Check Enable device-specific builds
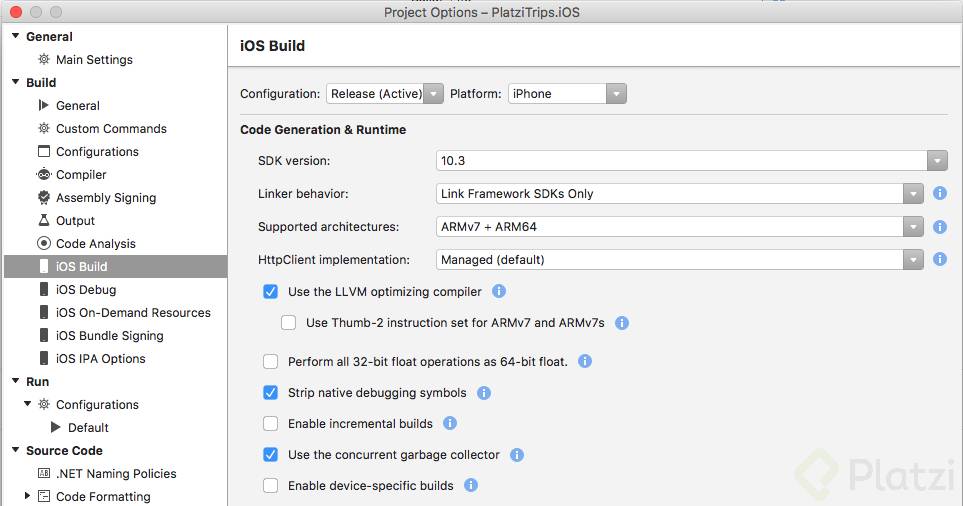The image size is (963, 506). coord(270,486)
